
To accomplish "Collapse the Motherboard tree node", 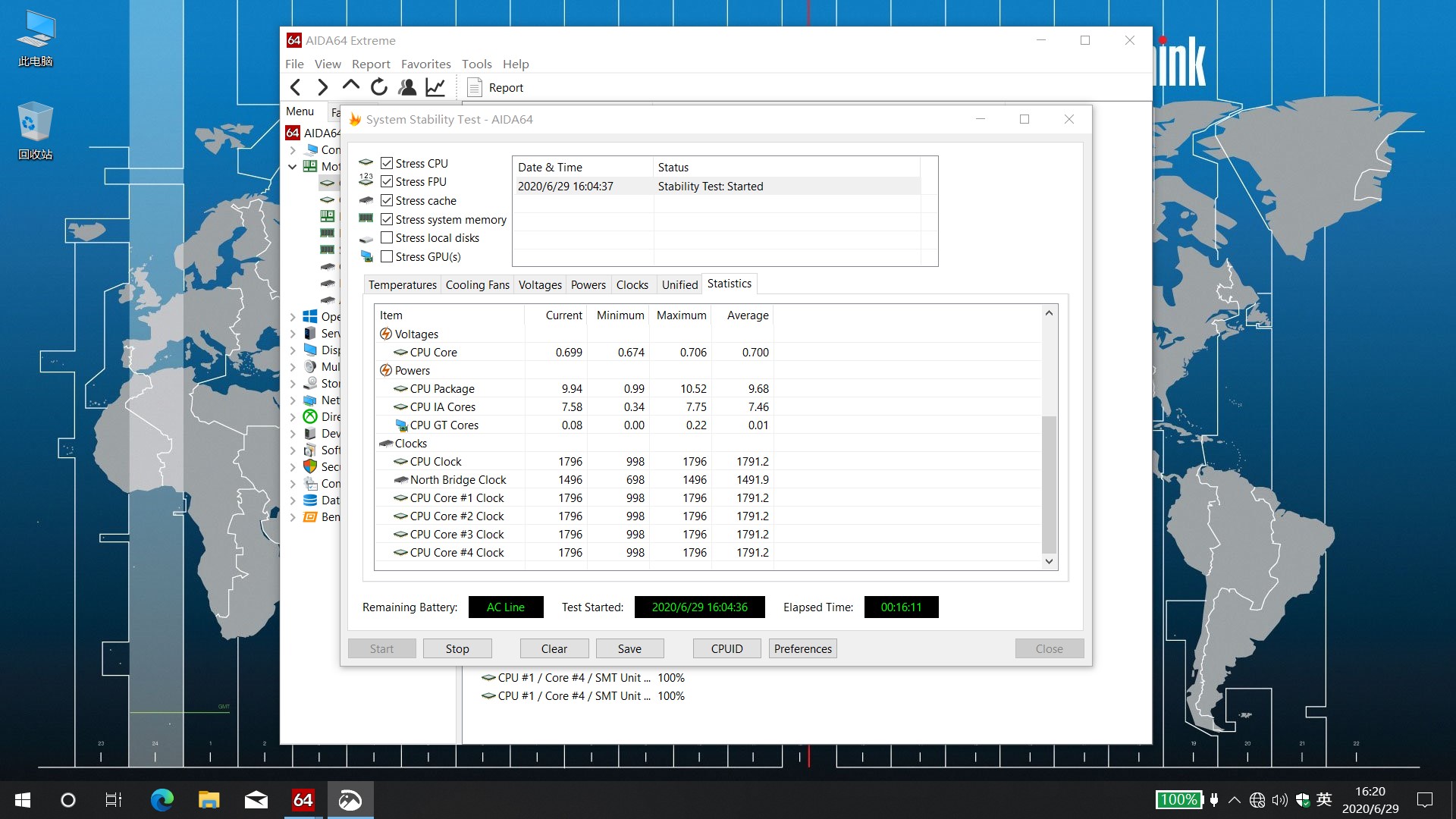I will point(293,166).
